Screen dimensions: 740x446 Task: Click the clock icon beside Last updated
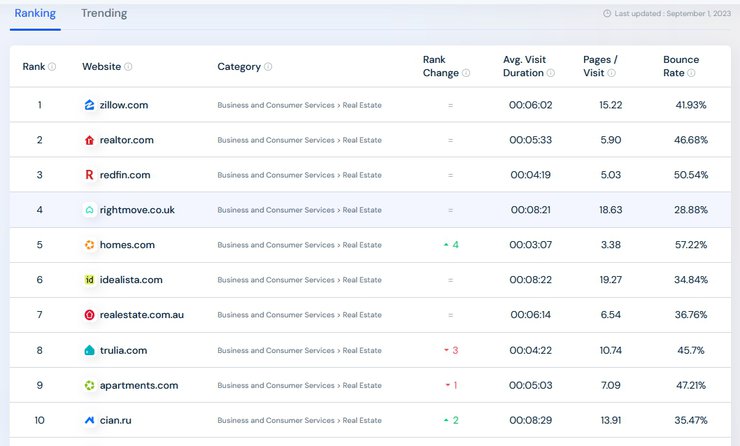tap(607, 13)
